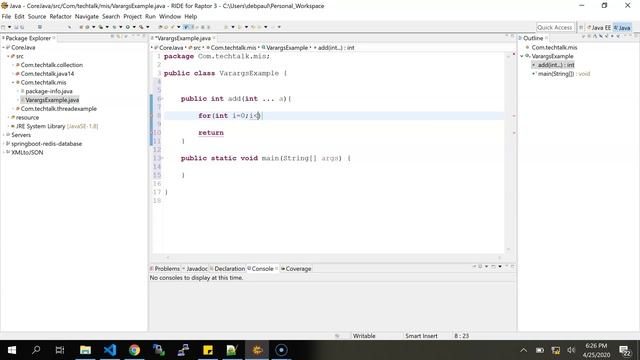Image resolution: width=640 pixels, height=360 pixels.
Task: Click the highlighted toggle button in main toolbar
Action: click(x=186, y=27)
